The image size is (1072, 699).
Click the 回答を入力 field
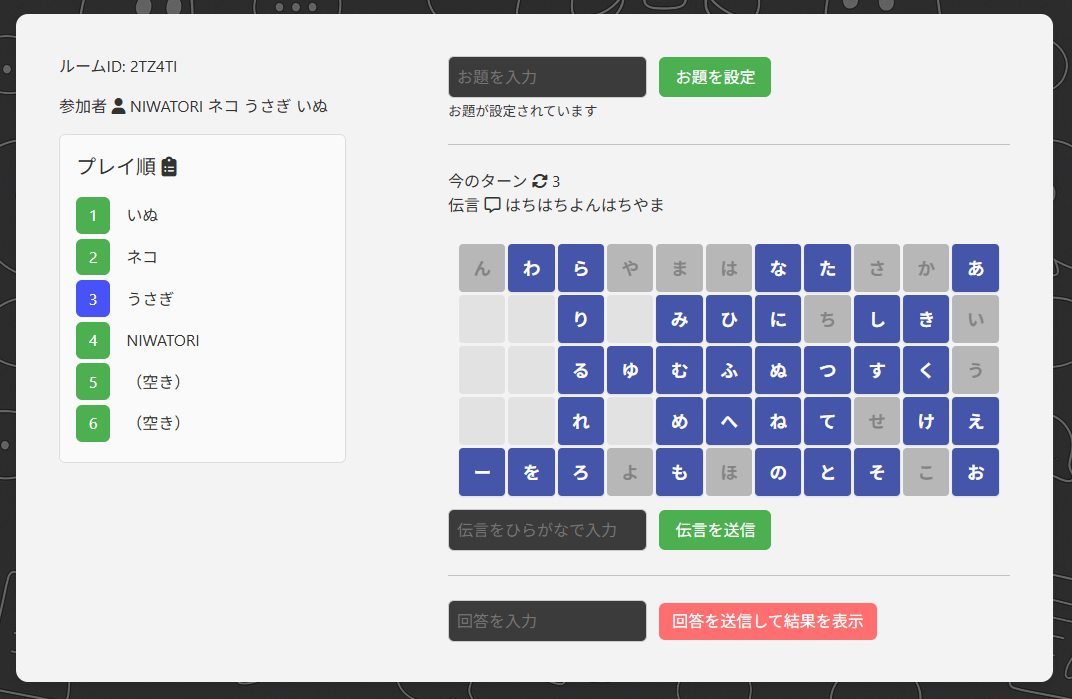(x=547, y=621)
